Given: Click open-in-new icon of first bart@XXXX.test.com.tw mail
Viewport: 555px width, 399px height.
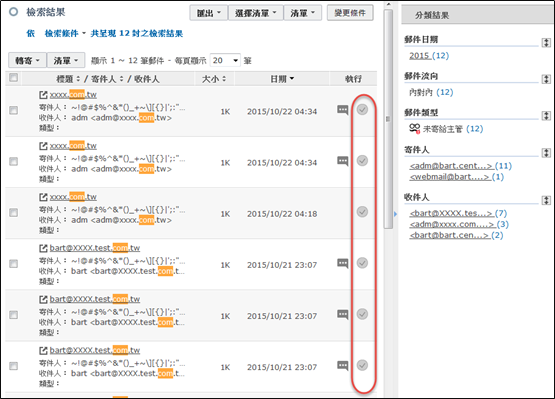Looking at the screenshot, I should (43, 248).
